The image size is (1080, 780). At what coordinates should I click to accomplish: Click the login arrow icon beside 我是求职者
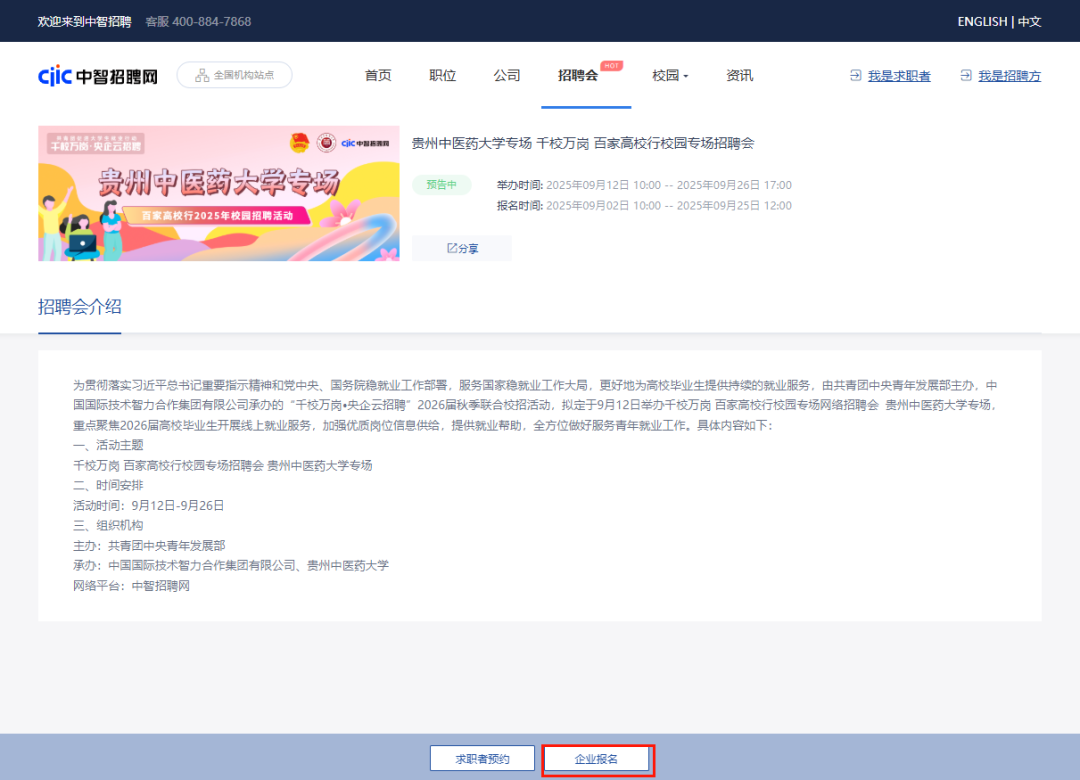click(855, 75)
